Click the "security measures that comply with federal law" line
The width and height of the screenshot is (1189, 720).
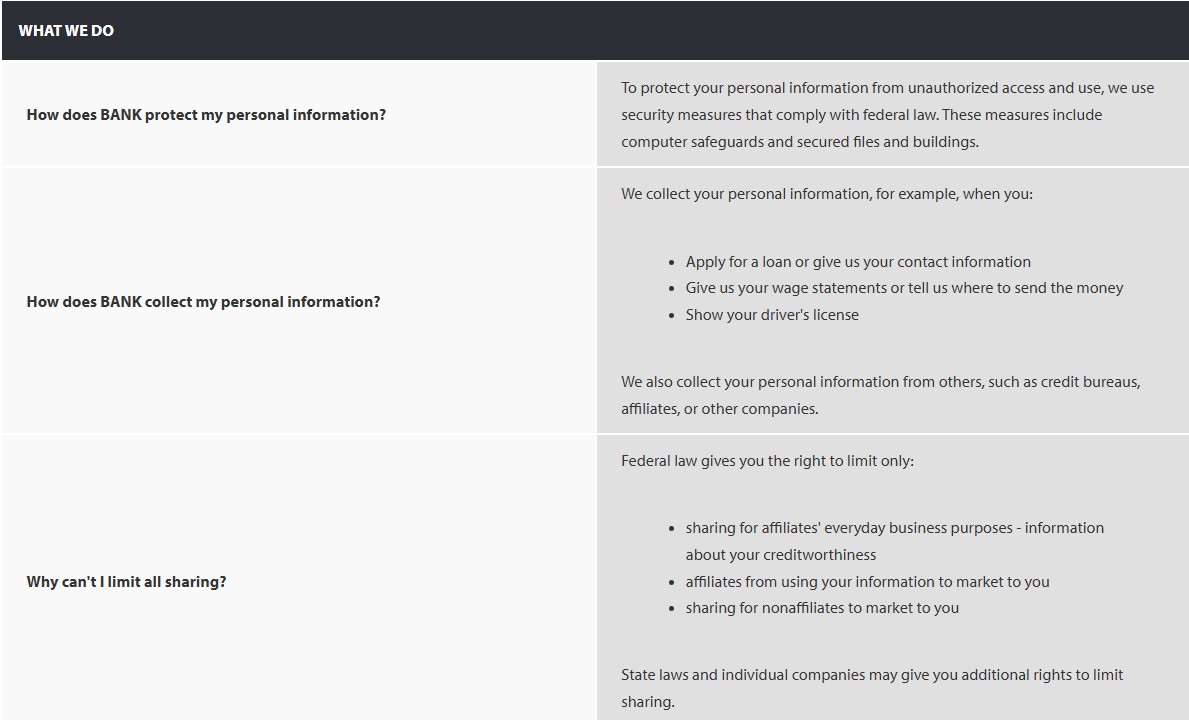click(861, 115)
